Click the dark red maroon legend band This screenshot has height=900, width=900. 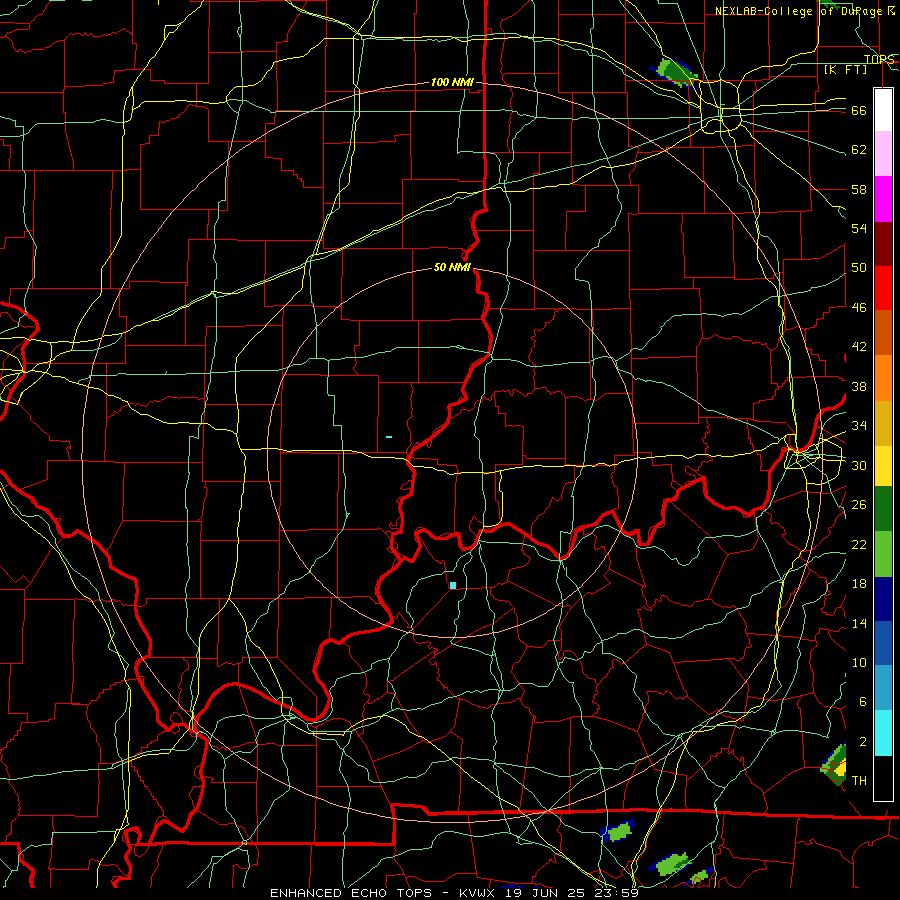[883, 243]
